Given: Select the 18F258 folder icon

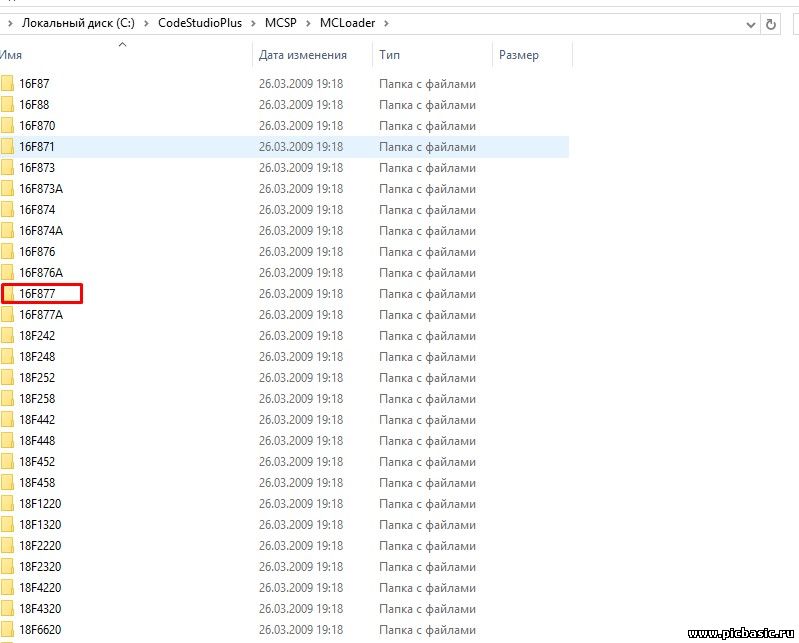Looking at the screenshot, I should click(7, 398).
